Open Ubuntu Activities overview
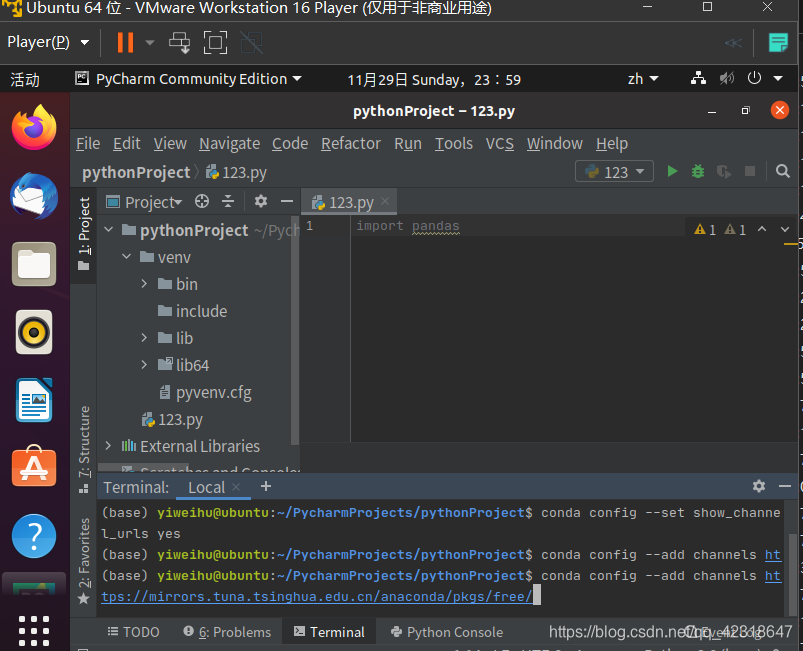Image resolution: width=803 pixels, height=651 pixels. point(25,79)
